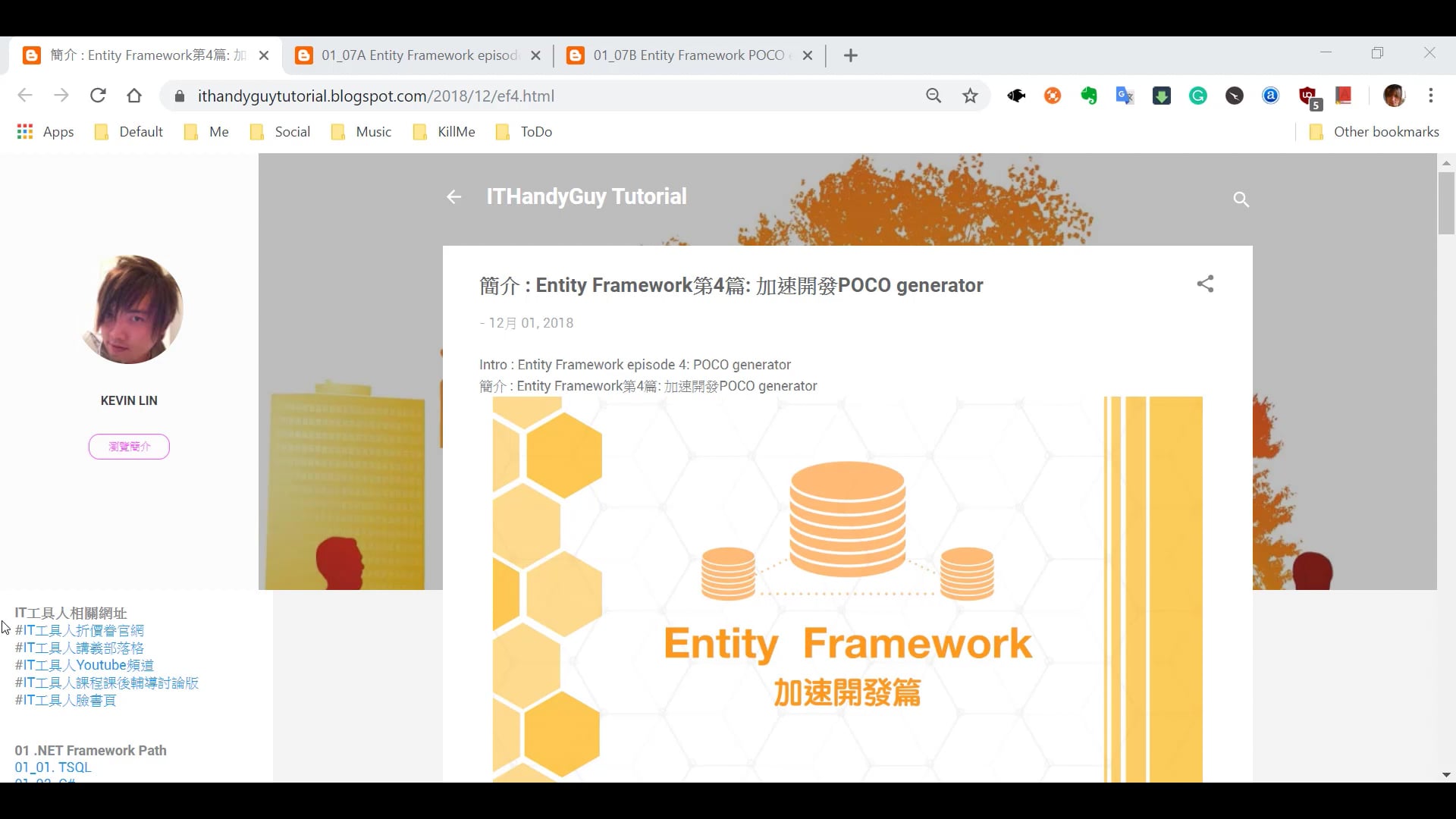Click the back arrow beside ITHandyGuy Tutorial

coord(453,197)
